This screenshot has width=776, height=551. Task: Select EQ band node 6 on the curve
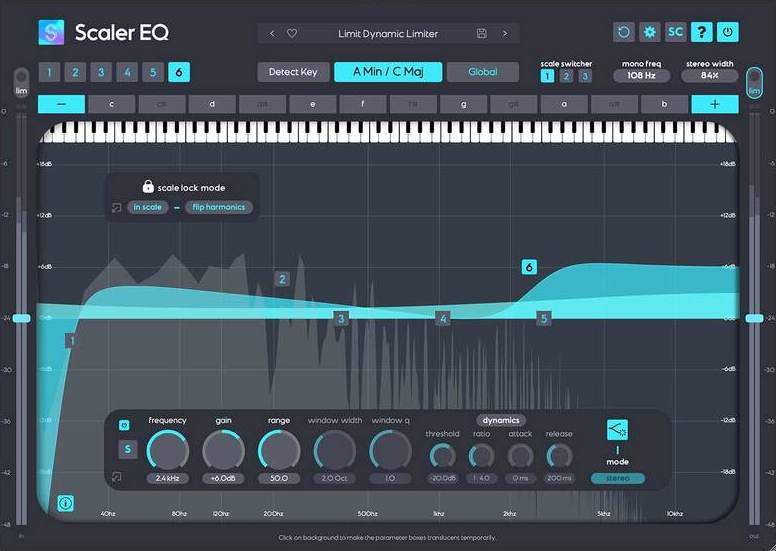pos(529,267)
